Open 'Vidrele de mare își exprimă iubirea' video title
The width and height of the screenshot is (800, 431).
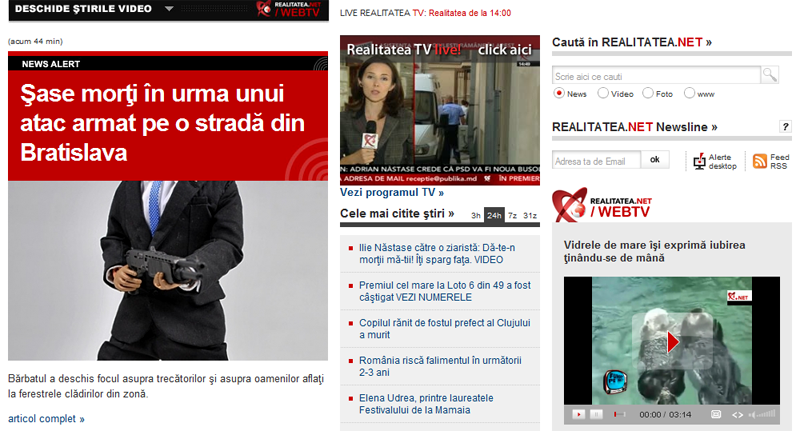654,251
